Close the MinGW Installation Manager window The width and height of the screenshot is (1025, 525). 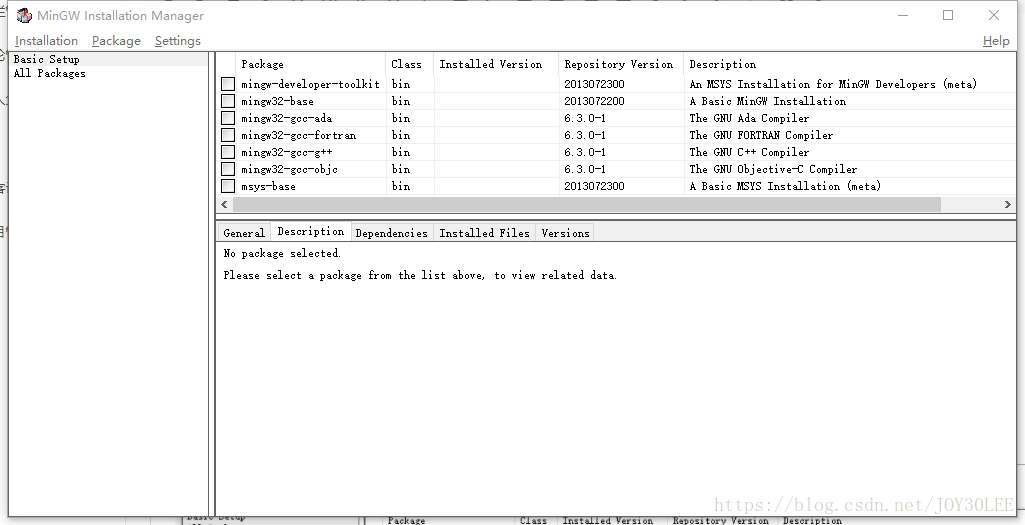(x=994, y=15)
